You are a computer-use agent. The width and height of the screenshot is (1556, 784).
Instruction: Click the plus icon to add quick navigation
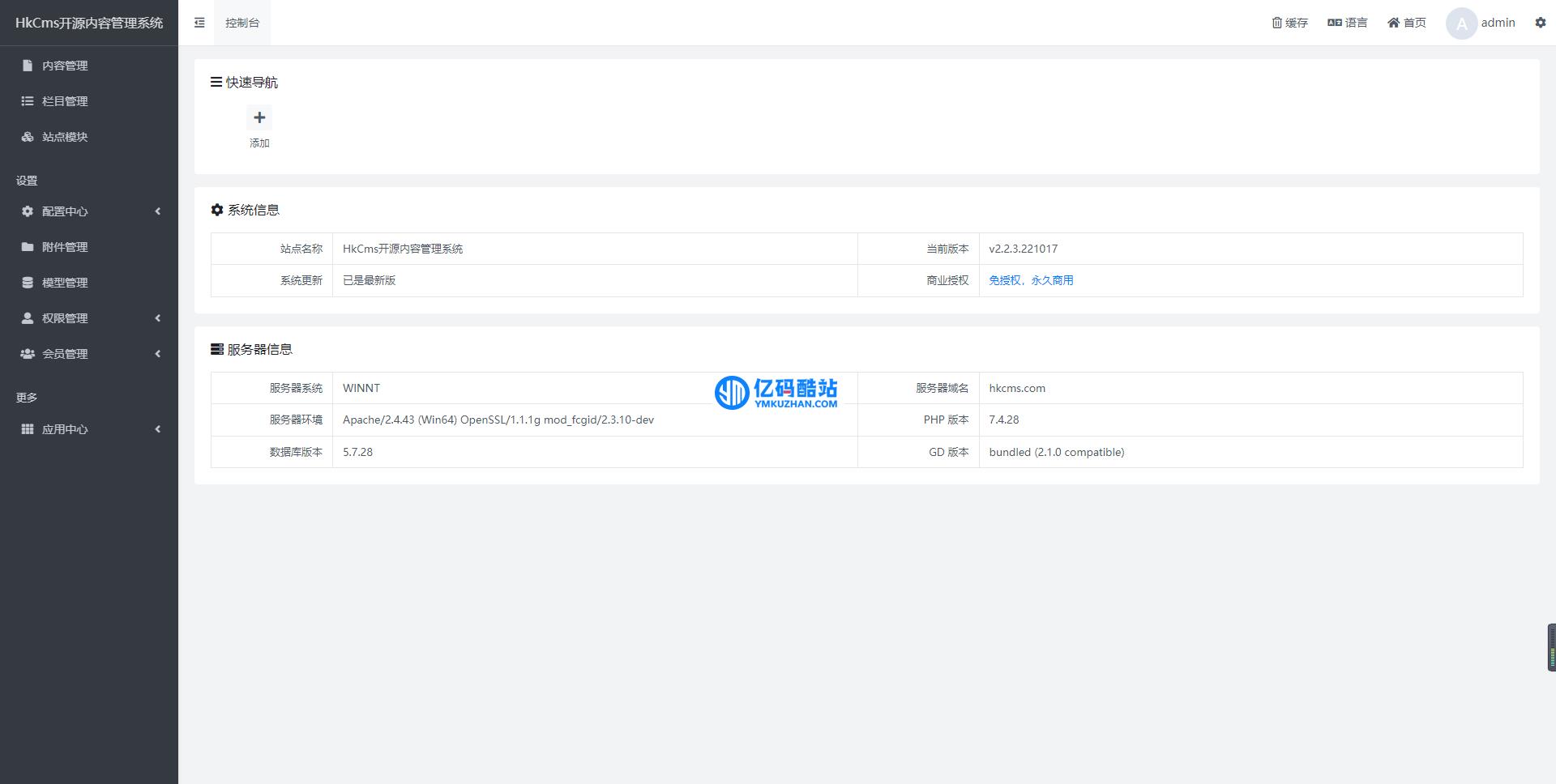pos(259,117)
